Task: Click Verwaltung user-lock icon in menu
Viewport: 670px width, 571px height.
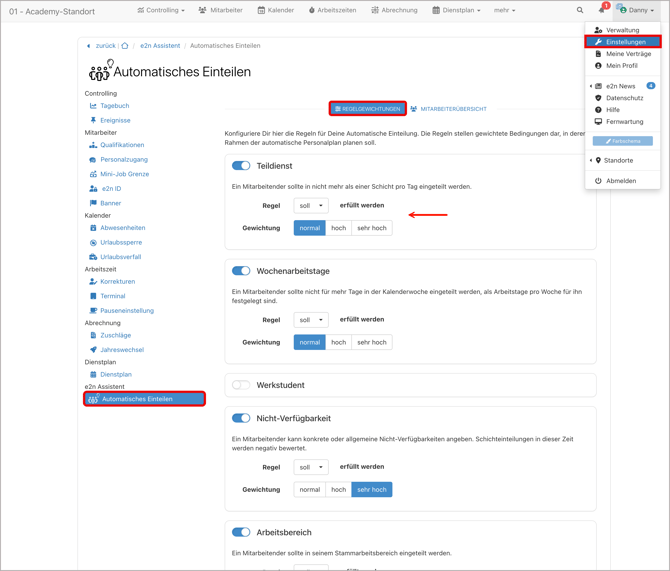Action: (x=599, y=30)
